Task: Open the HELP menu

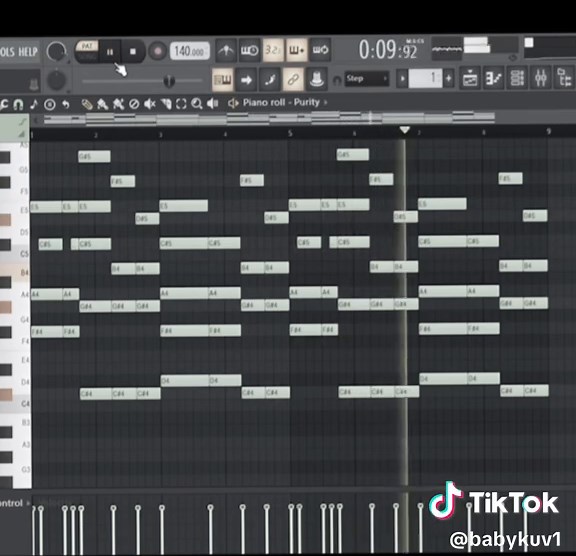Action: 28,52
